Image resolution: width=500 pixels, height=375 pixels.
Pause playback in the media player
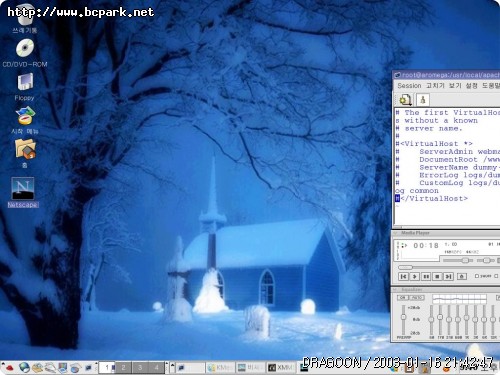tap(426, 276)
